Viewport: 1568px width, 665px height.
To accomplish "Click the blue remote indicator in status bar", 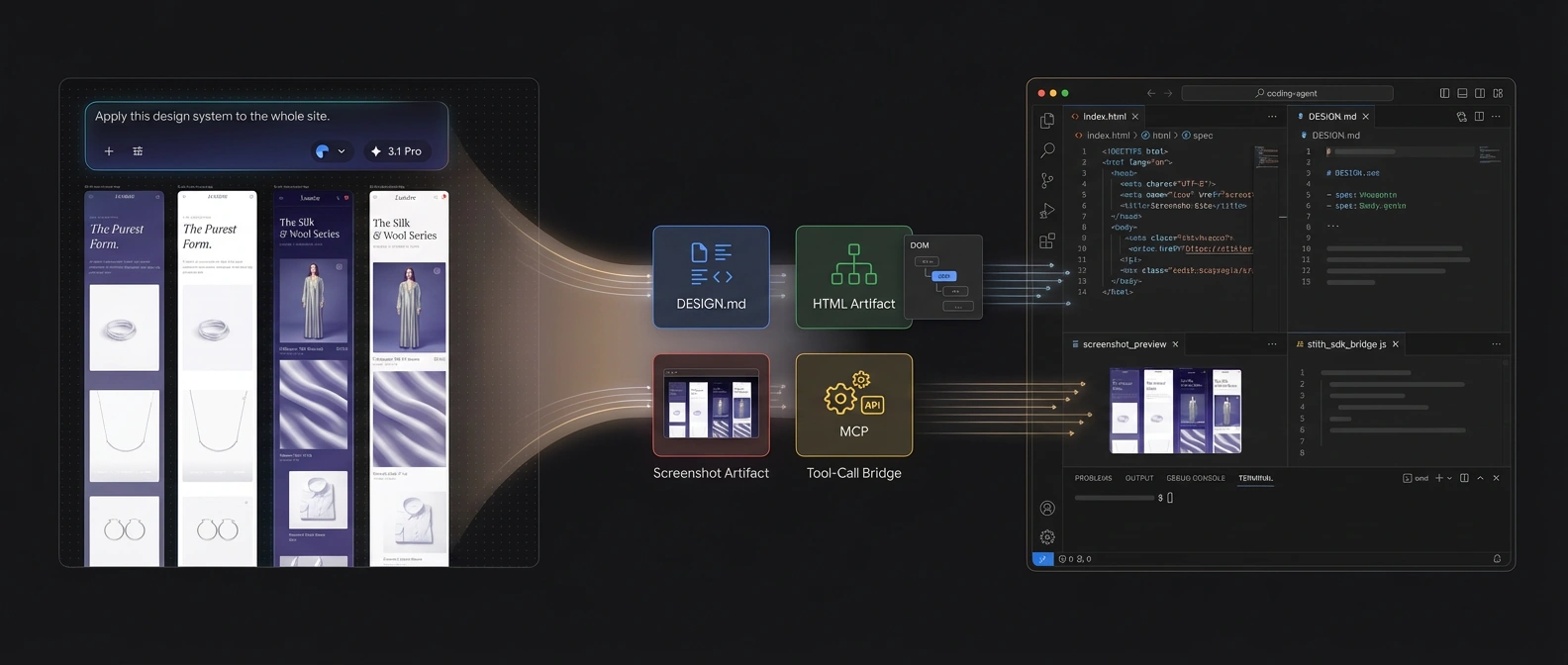I will click(x=1042, y=559).
